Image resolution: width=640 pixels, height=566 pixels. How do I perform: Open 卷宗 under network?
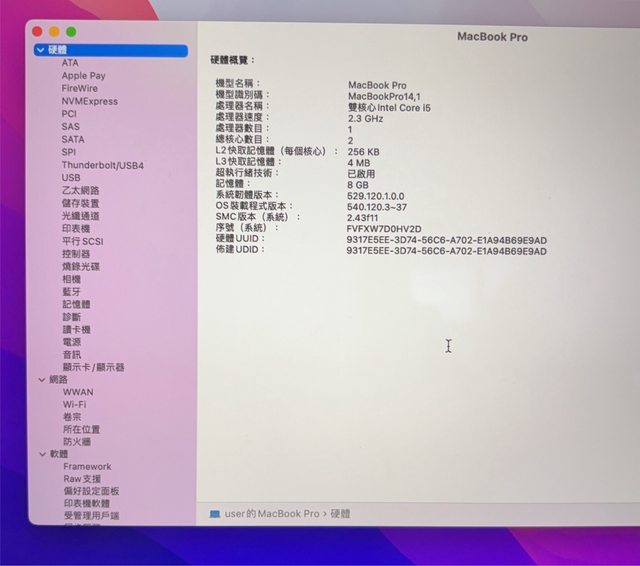coord(72,417)
